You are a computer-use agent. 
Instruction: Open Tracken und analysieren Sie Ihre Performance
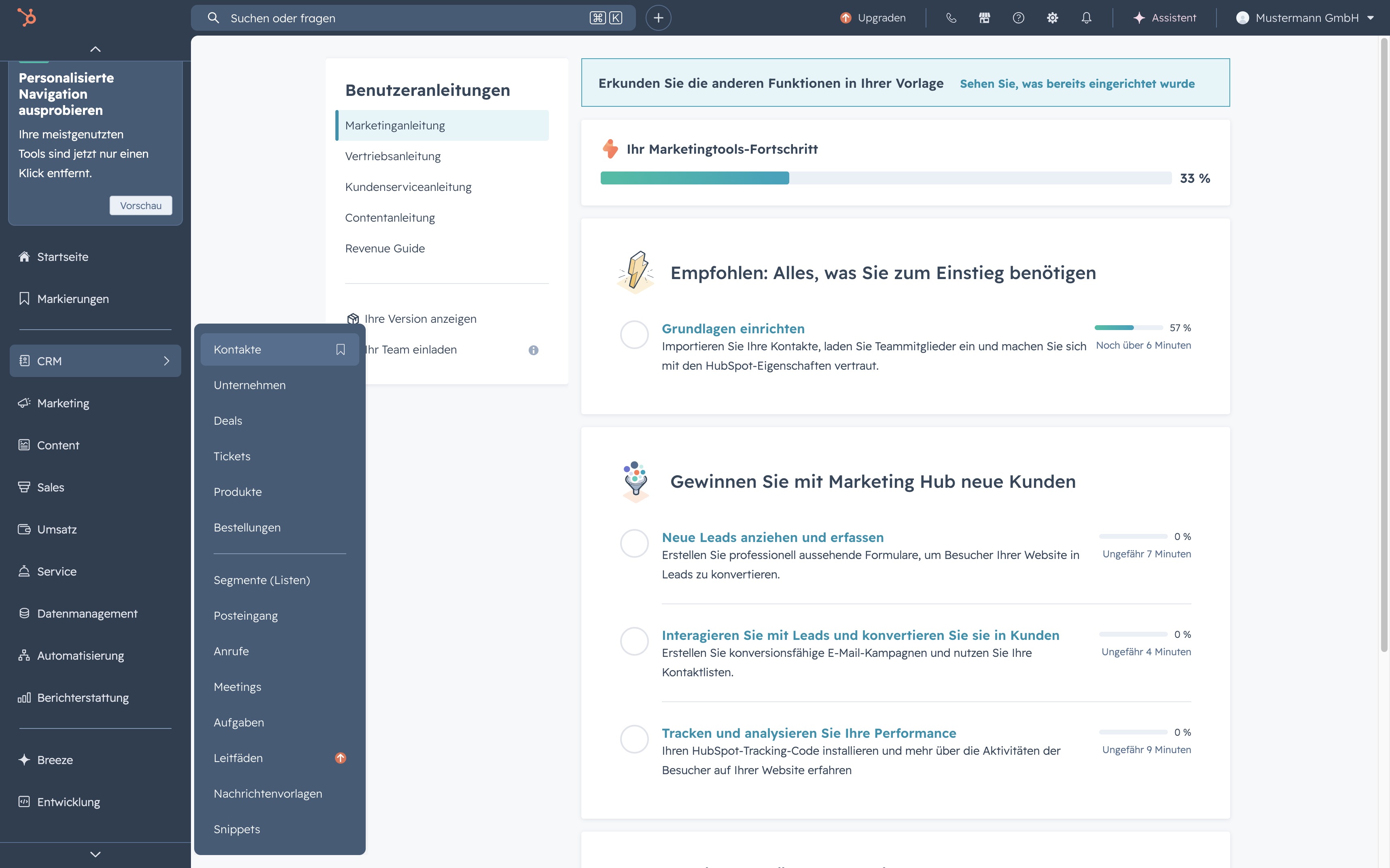click(x=809, y=733)
